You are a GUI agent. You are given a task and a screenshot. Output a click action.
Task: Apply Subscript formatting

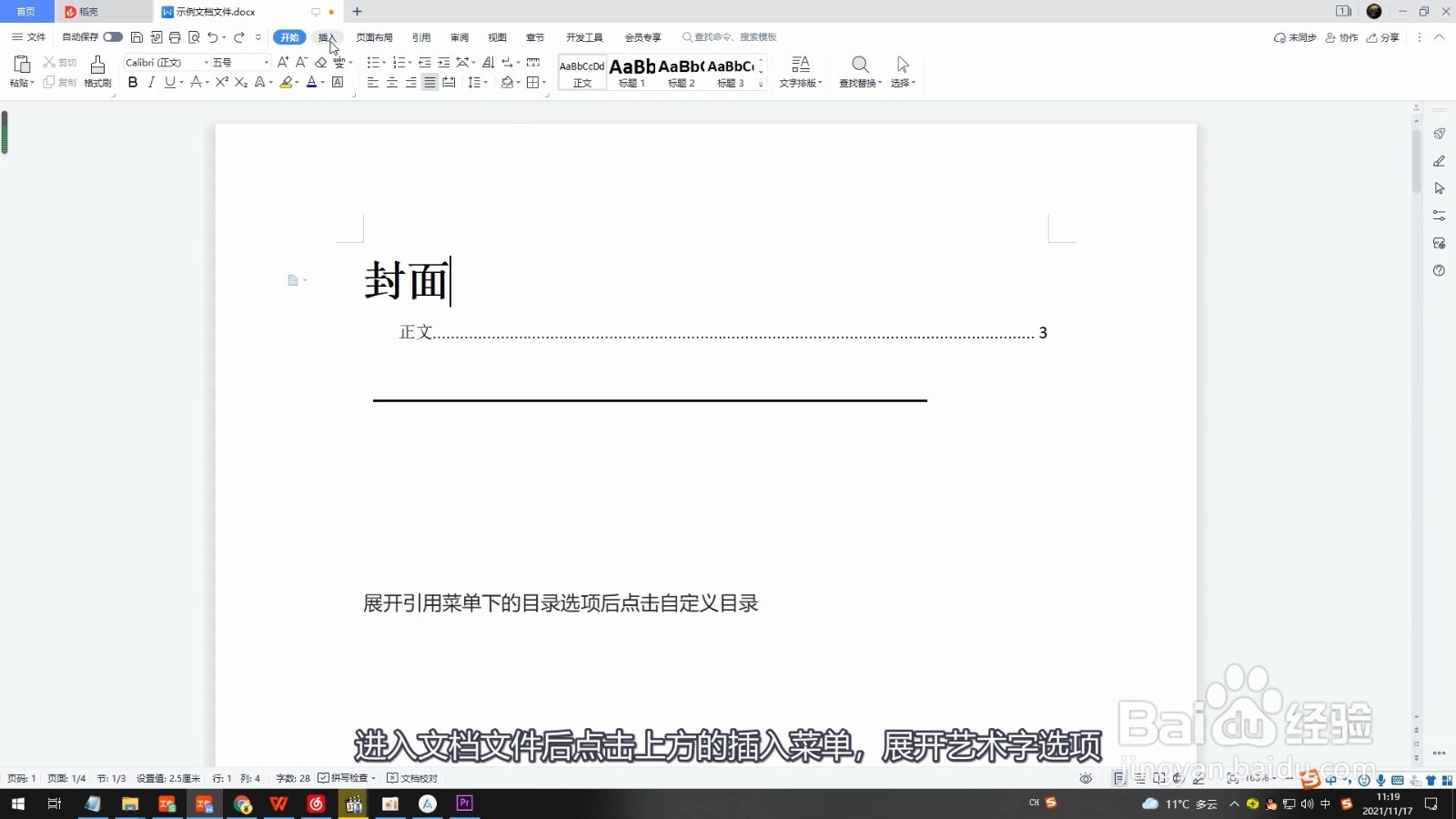(x=240, y=82)
